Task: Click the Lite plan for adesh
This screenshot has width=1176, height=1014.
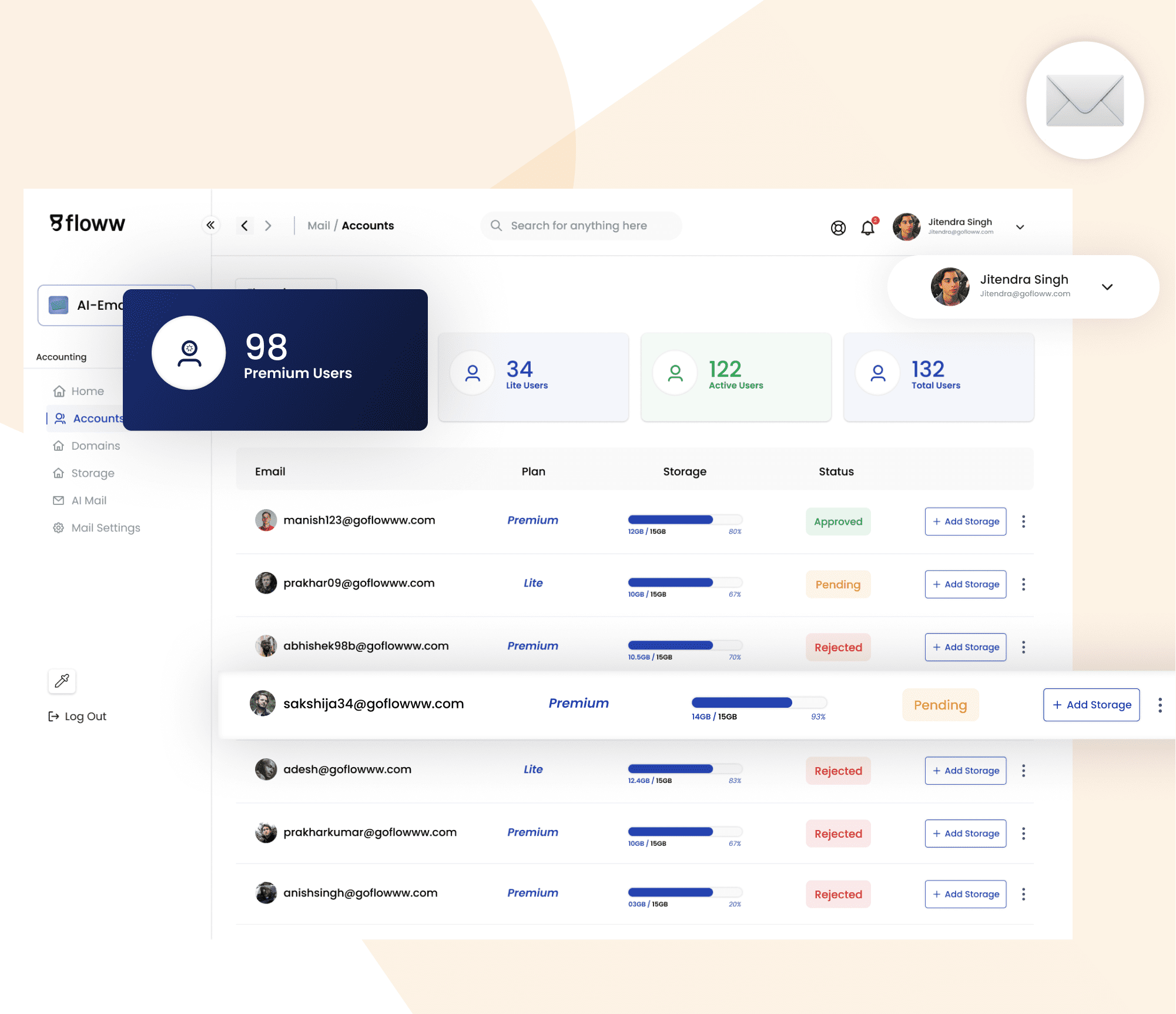Action: click(533, 769)
